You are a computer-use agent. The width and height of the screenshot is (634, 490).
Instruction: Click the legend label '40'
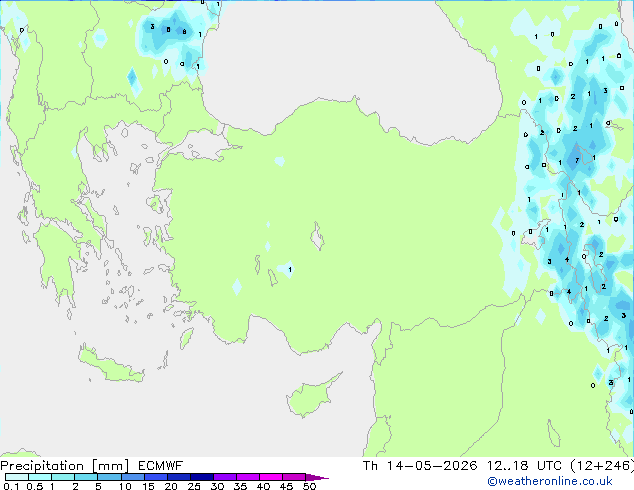(263, 486)
